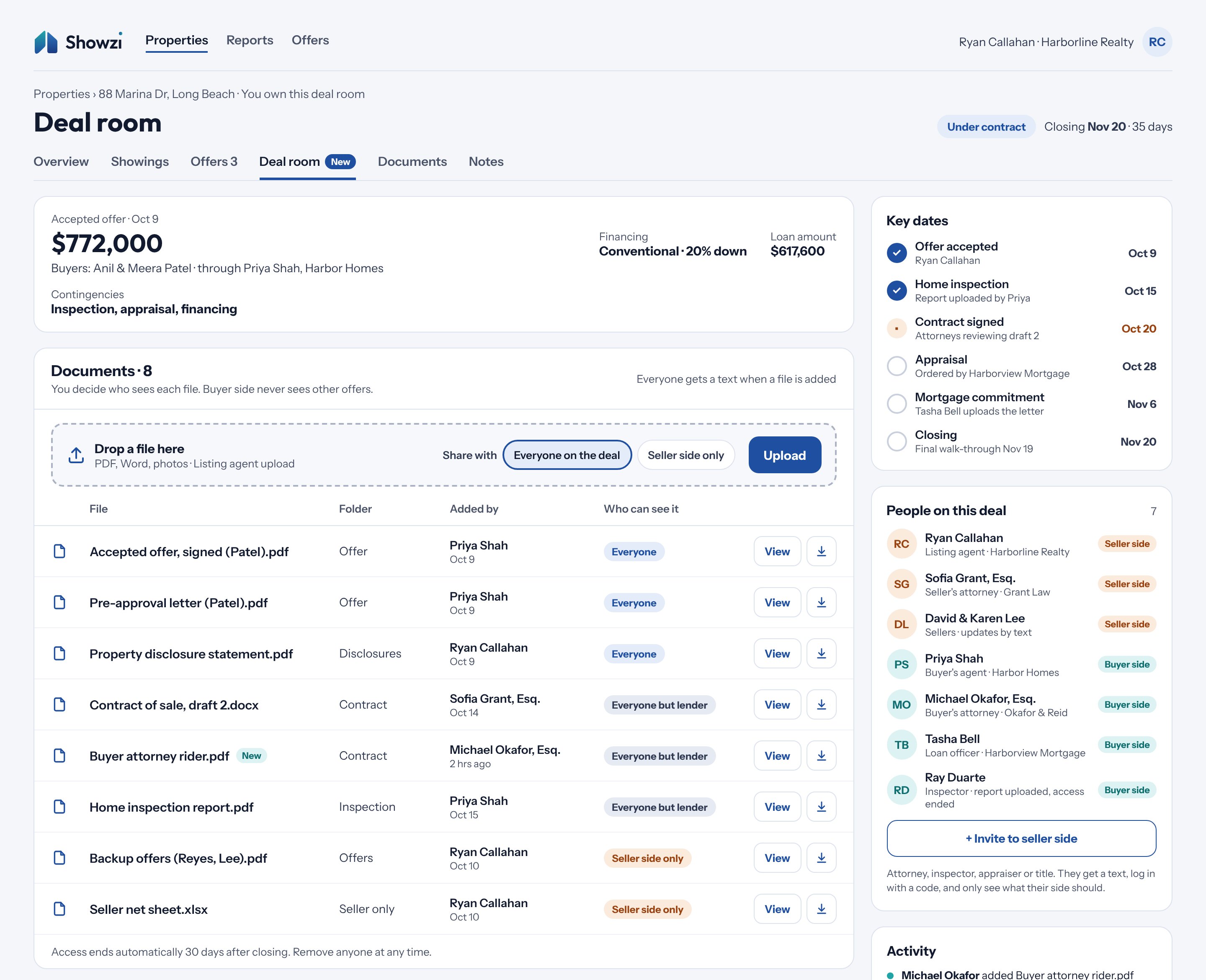Download Accepted offer signed Patel file
The image size is (1206, 980).
coord(821,551)
